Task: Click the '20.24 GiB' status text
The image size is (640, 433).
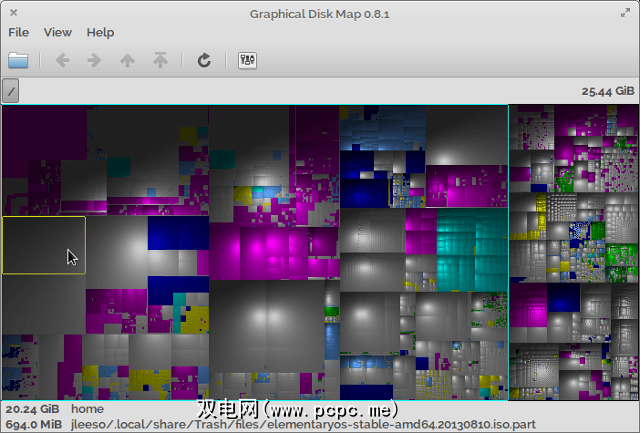Action: [x=32, y=409]
